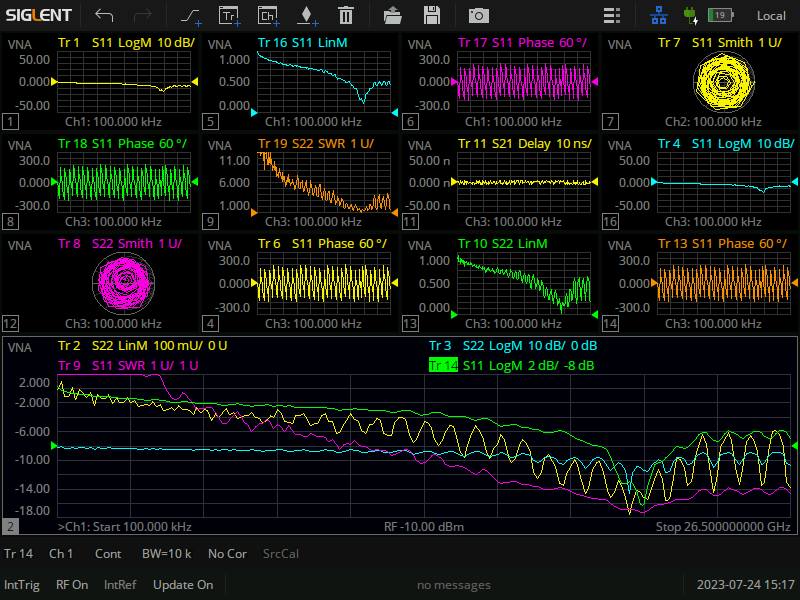Viewport: 800px width, 600px height.
Task: Click the network connection status icon
Action: click(x=659, y=15)
